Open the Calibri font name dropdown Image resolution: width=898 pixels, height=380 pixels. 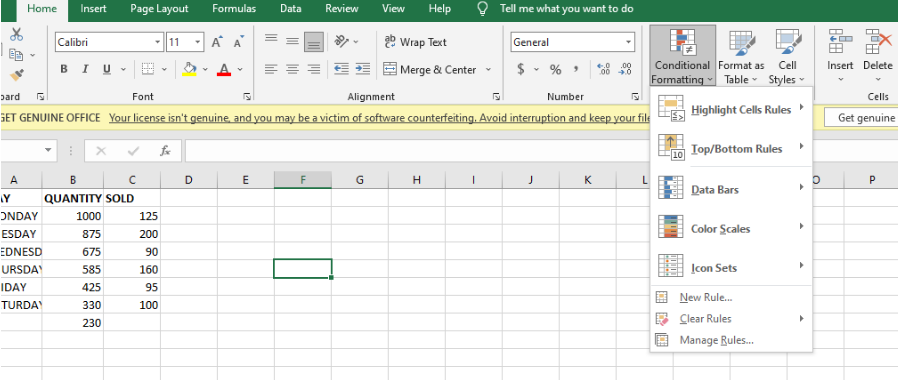click(158, 42)
